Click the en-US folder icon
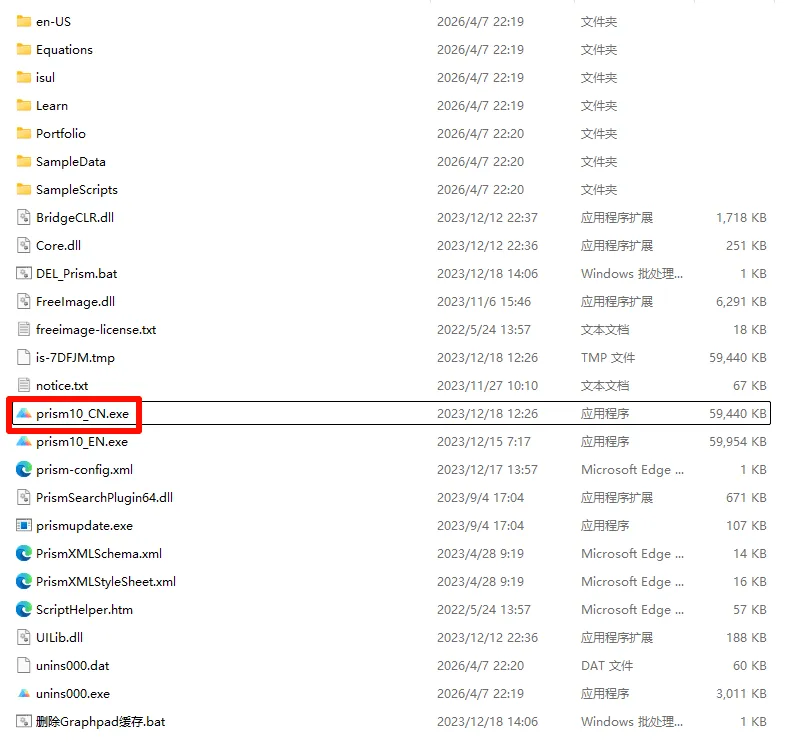Viewport: 791px width, 745px height. click(24, 21)
